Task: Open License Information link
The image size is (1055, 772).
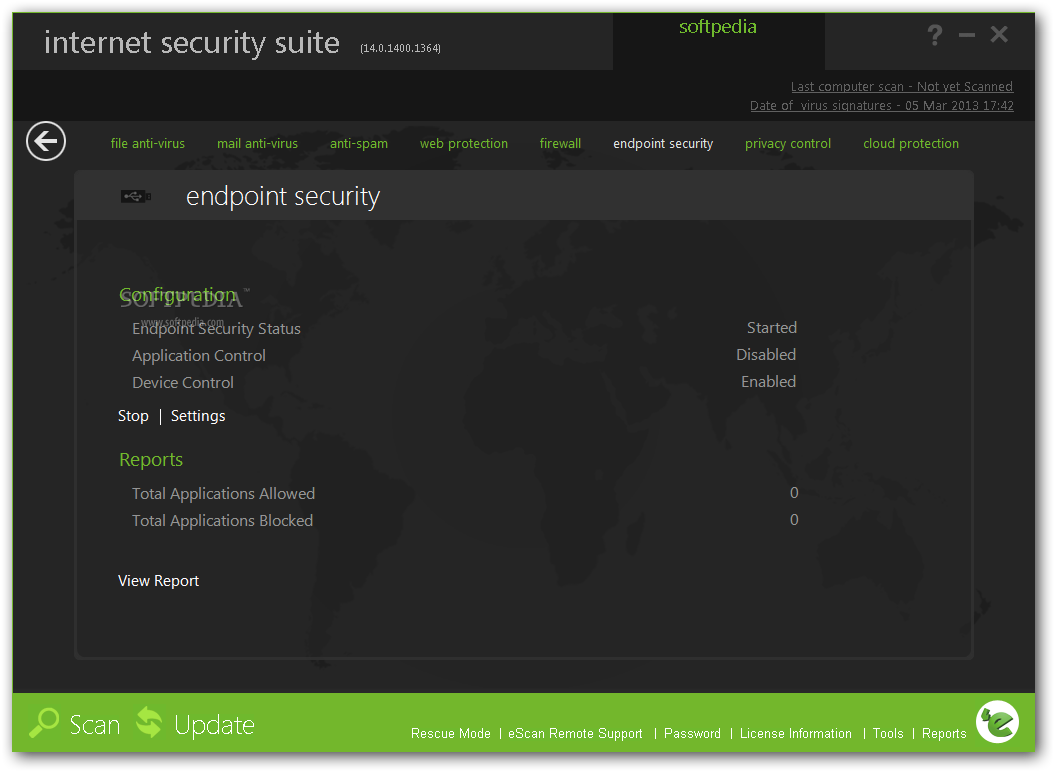Action: [x=796, y=734]
